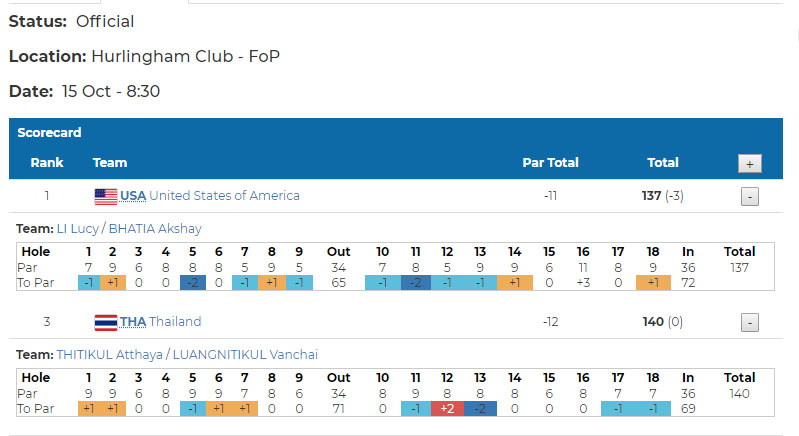The image size is (799, 436).
Task: Collapse the USA team scorecard
Action: pos(749,197)
